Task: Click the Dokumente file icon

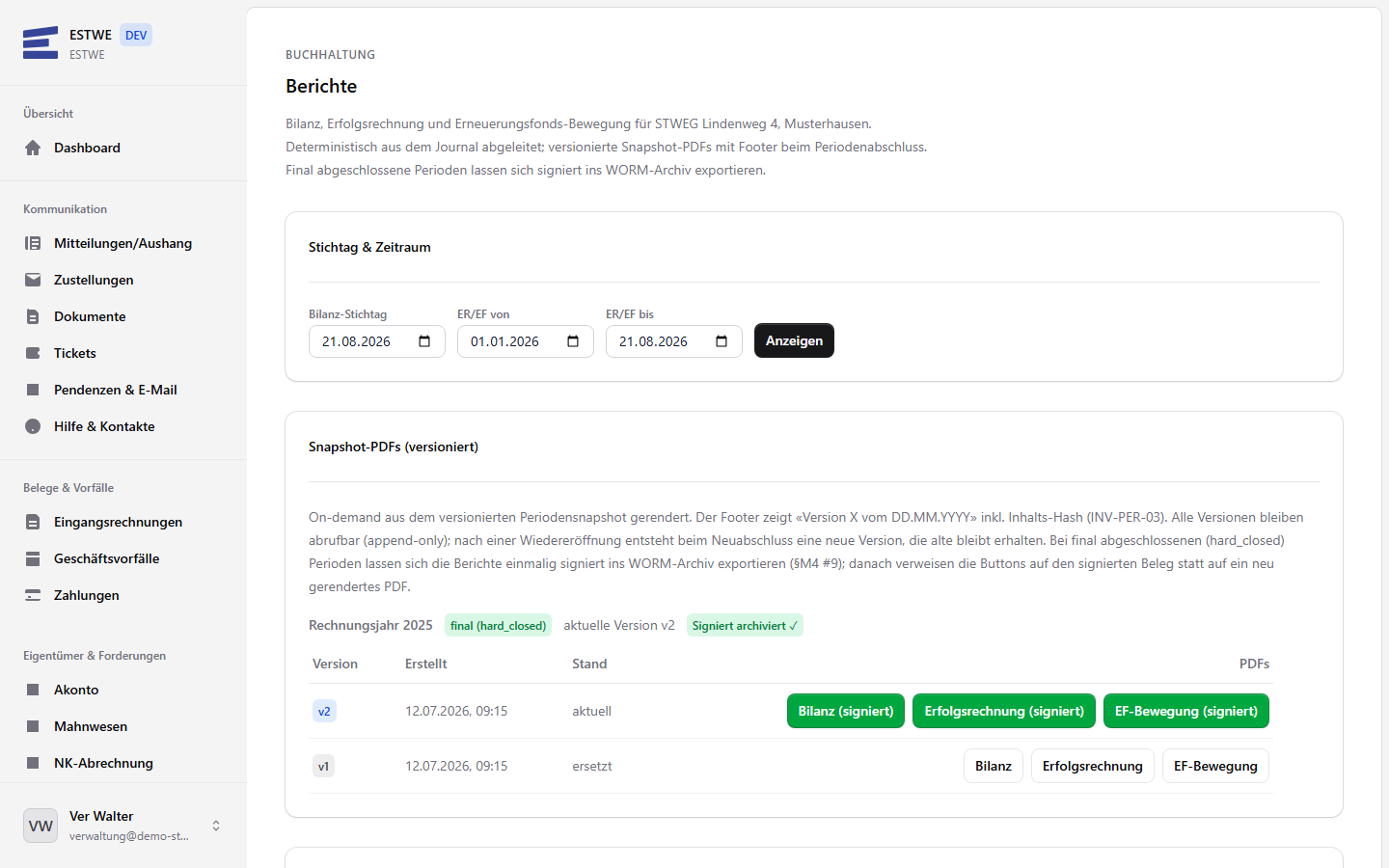Action: [33, 316]
